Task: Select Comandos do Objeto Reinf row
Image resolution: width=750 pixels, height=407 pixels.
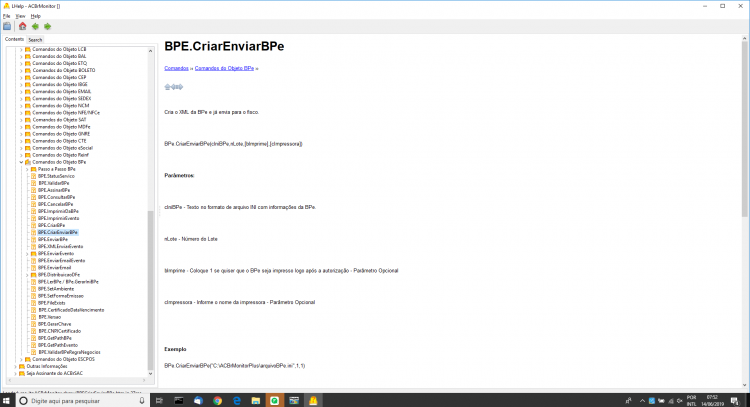Action: tap(60, 155)
